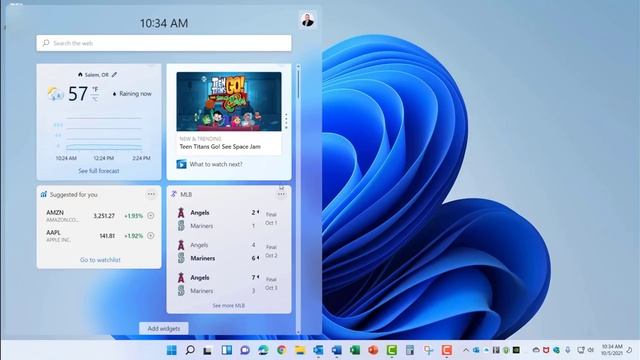Image resolution: width=640 pixels, height=360 pixels.
Task: Open What to watch next? link
Action: point(216,164)
